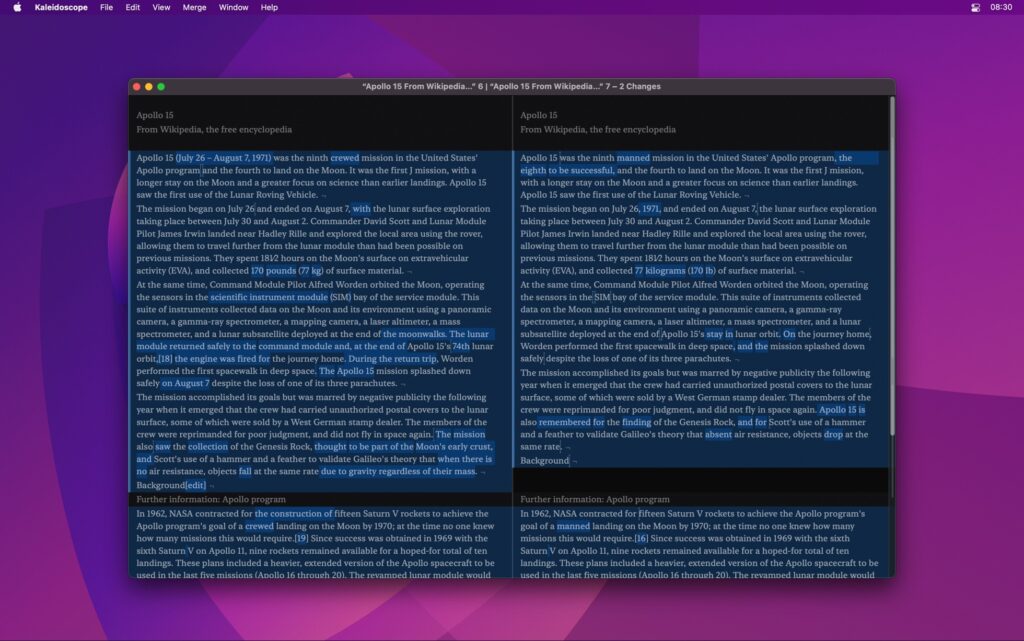Open the Window menu
Image resolution: width=1024 pixels, height=641 pixels.
click(233, 7)
